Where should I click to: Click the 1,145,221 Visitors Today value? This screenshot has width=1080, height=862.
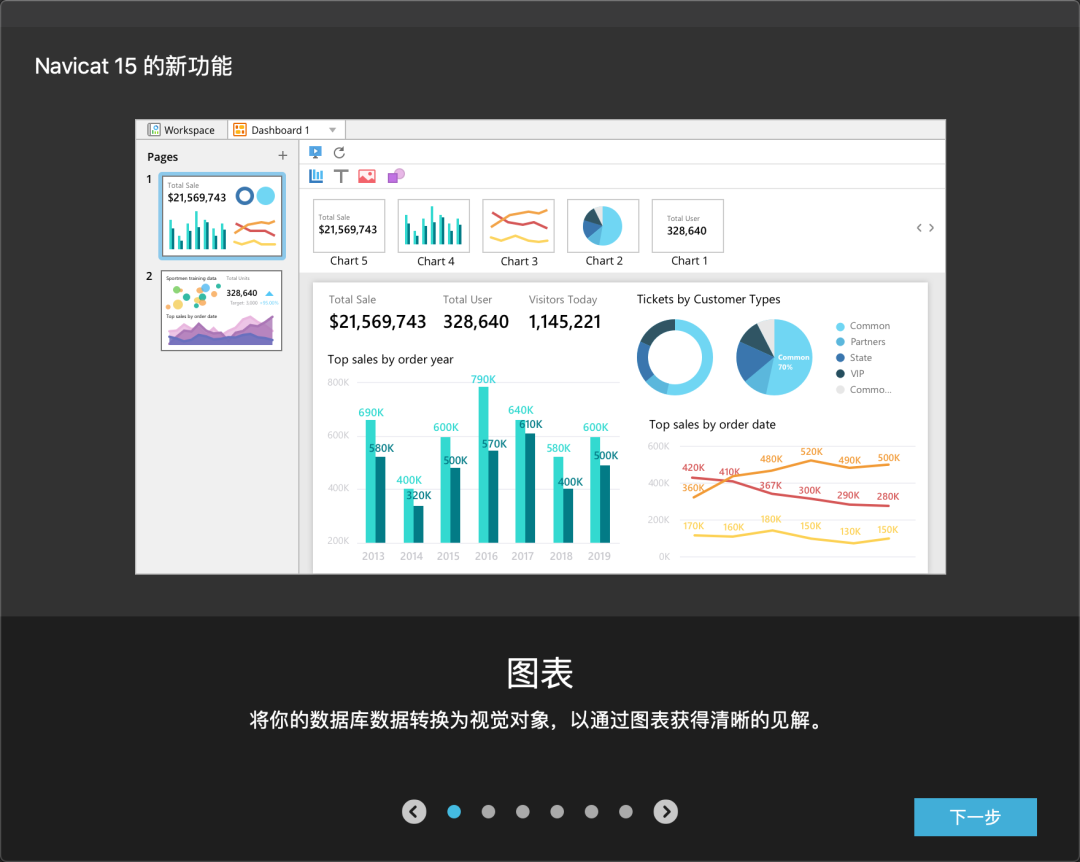[565, 322]
